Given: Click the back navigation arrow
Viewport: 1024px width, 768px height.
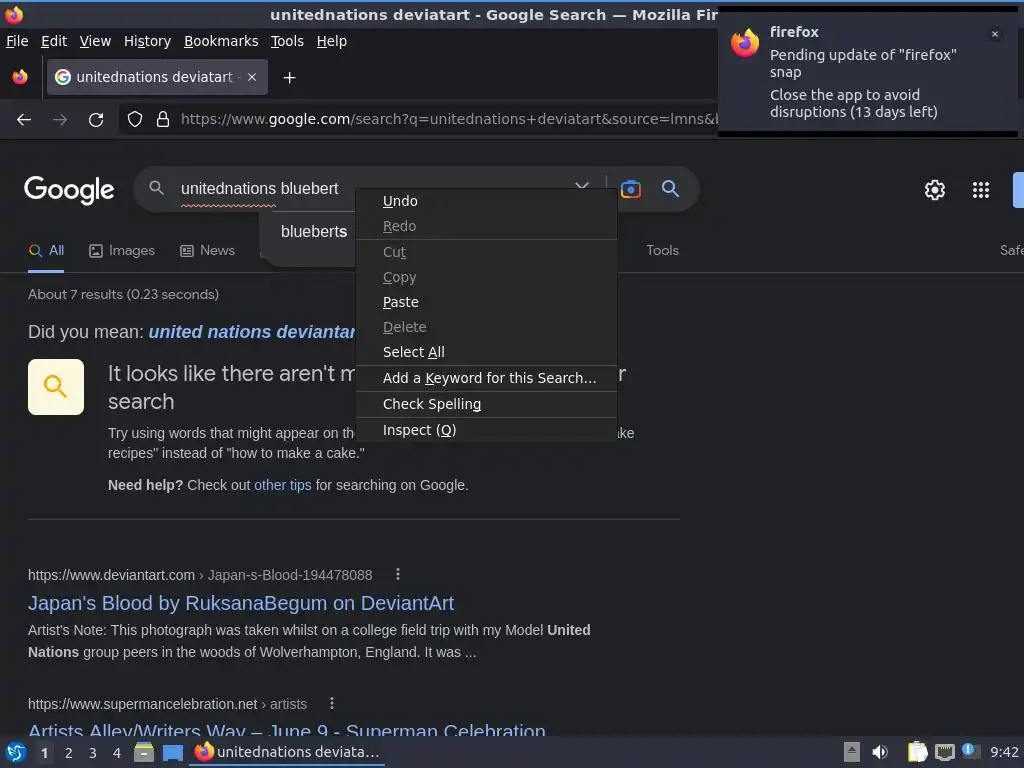Looking at the screenshot, I should [24, 120].
